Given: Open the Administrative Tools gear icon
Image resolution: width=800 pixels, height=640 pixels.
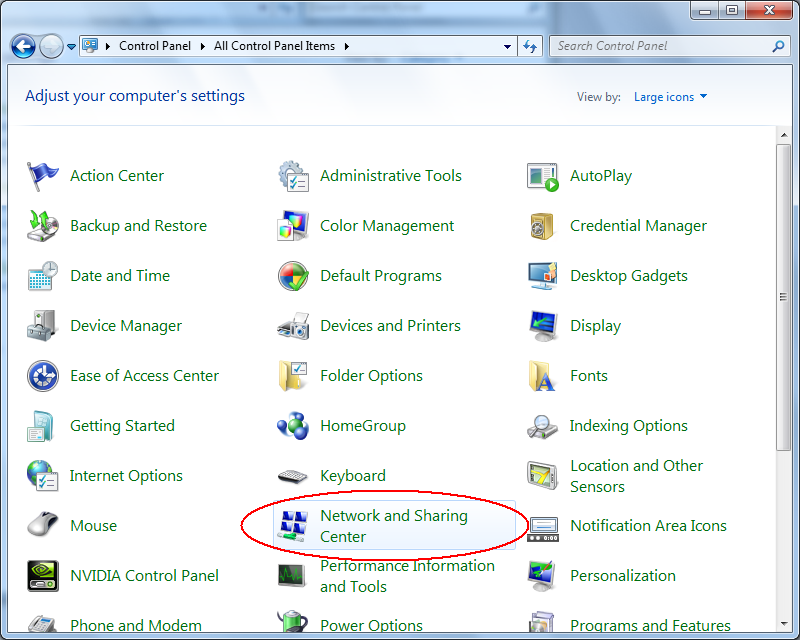Looking at the screenshot, I should (x=293, y=176).
